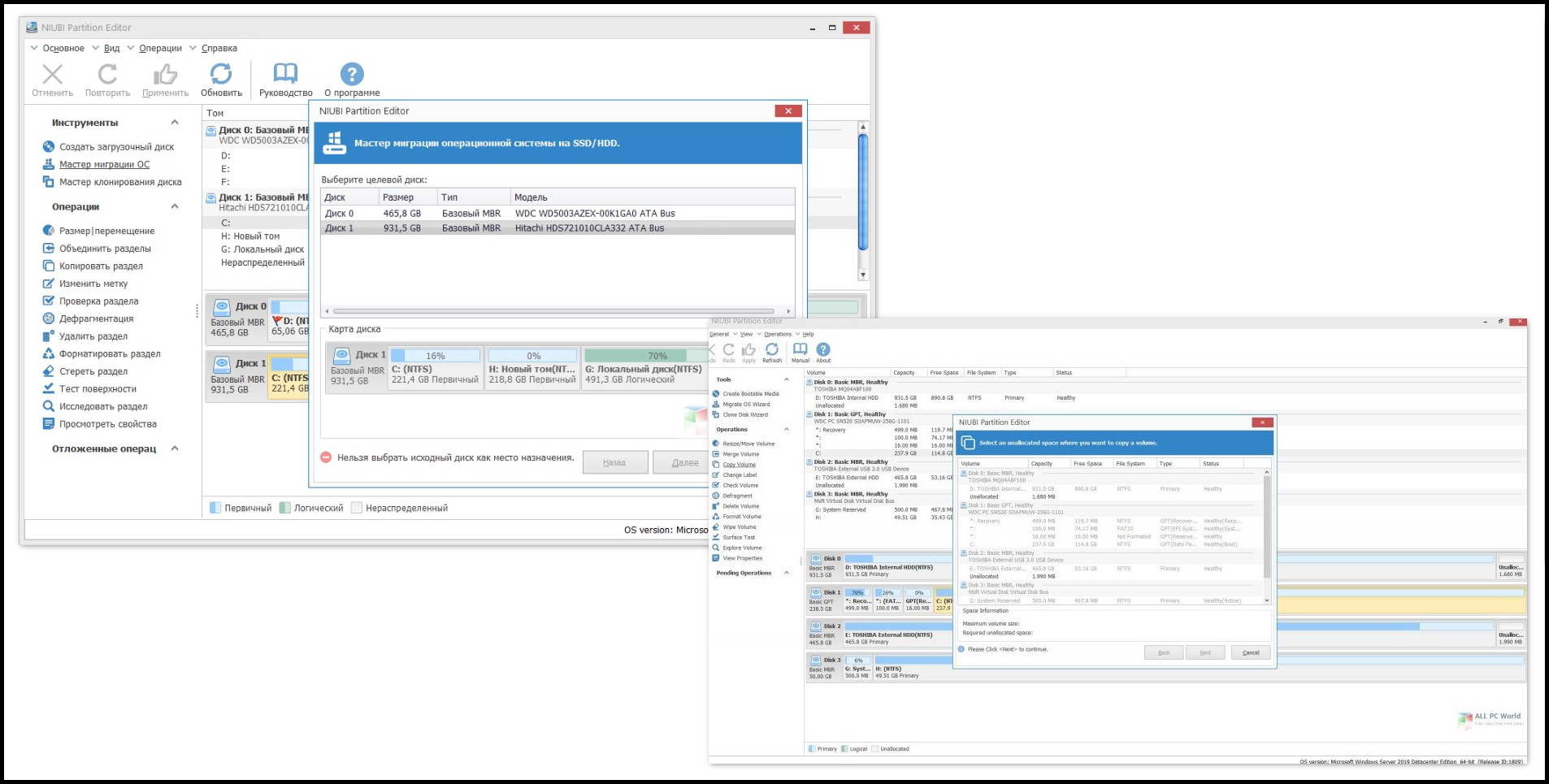This screenshot has height=784, width=1549.
Task: Click the Обновить refresh toolbar icon
Action: tap(221, 74)
